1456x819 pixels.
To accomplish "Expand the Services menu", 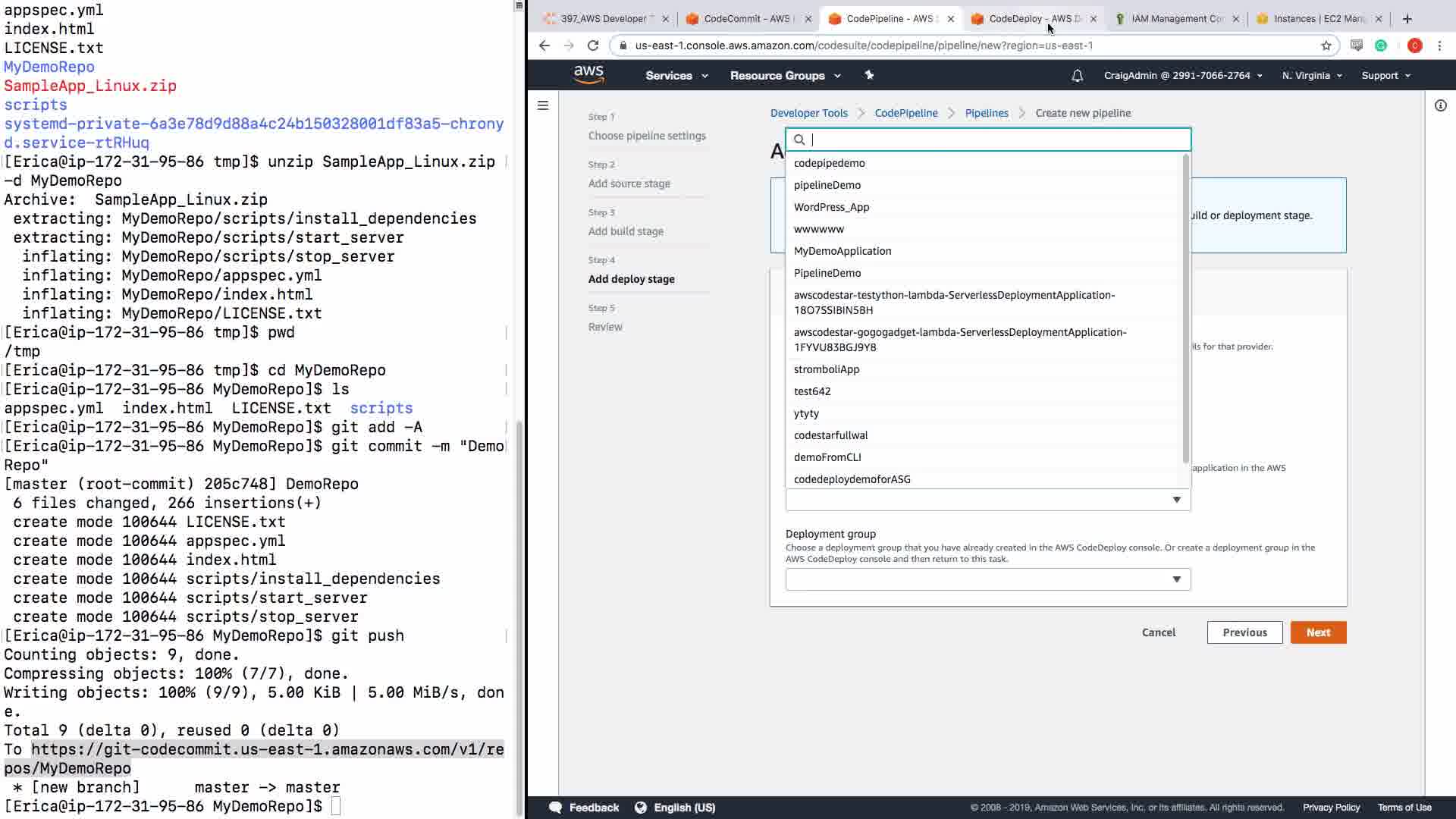I will point(676,76).
